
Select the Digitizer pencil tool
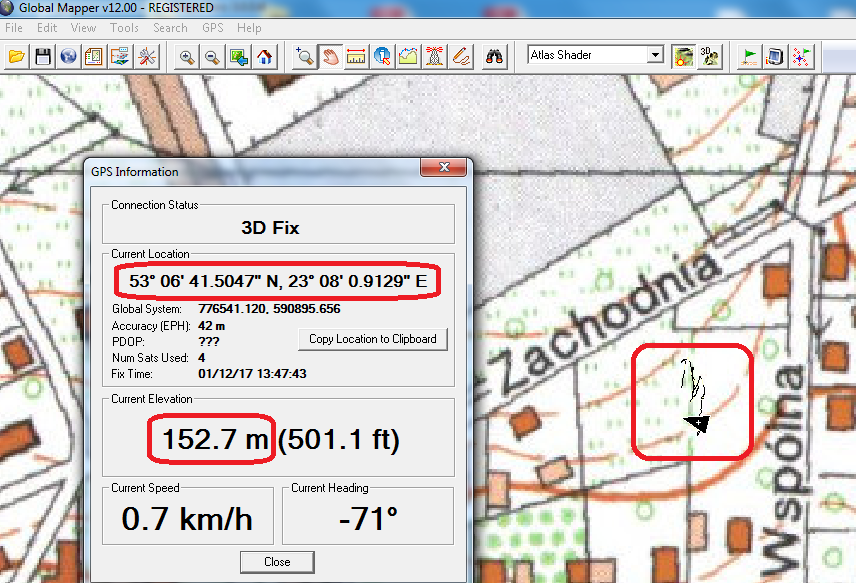(461, 56)
